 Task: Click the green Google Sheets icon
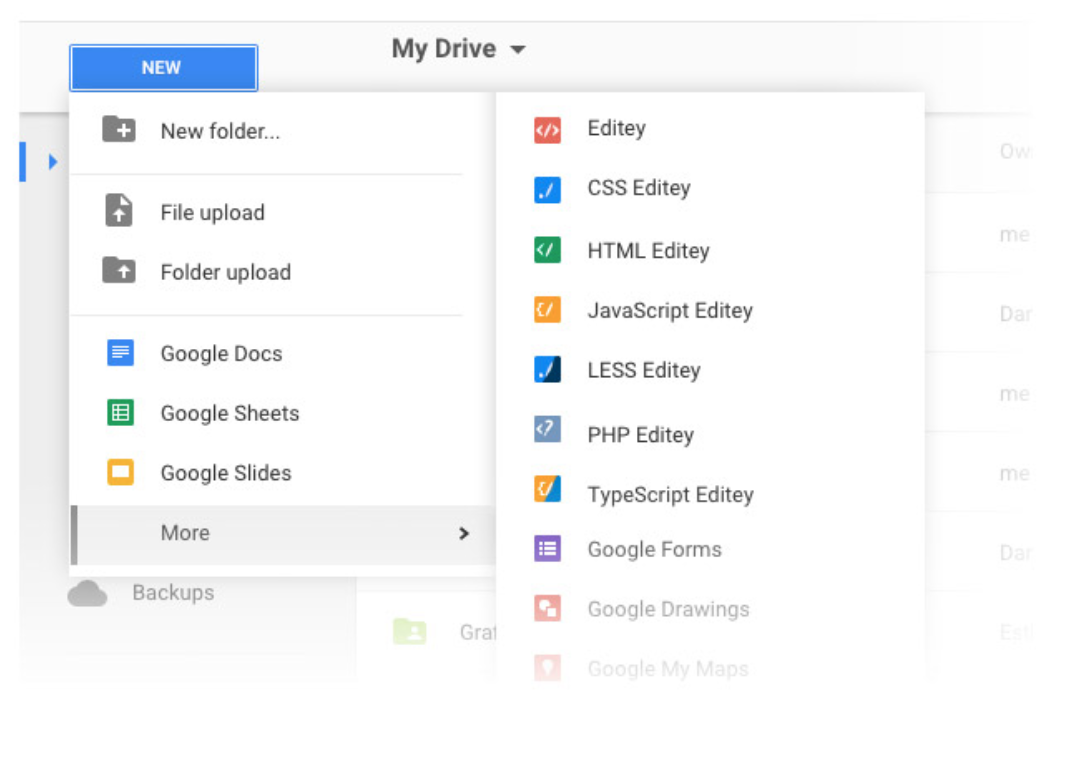tap(121, 412)
